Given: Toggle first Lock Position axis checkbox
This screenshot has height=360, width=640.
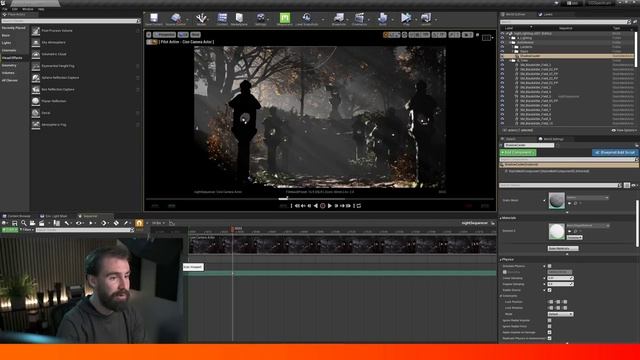Looking at the screenshot, I should pos(551,302).
